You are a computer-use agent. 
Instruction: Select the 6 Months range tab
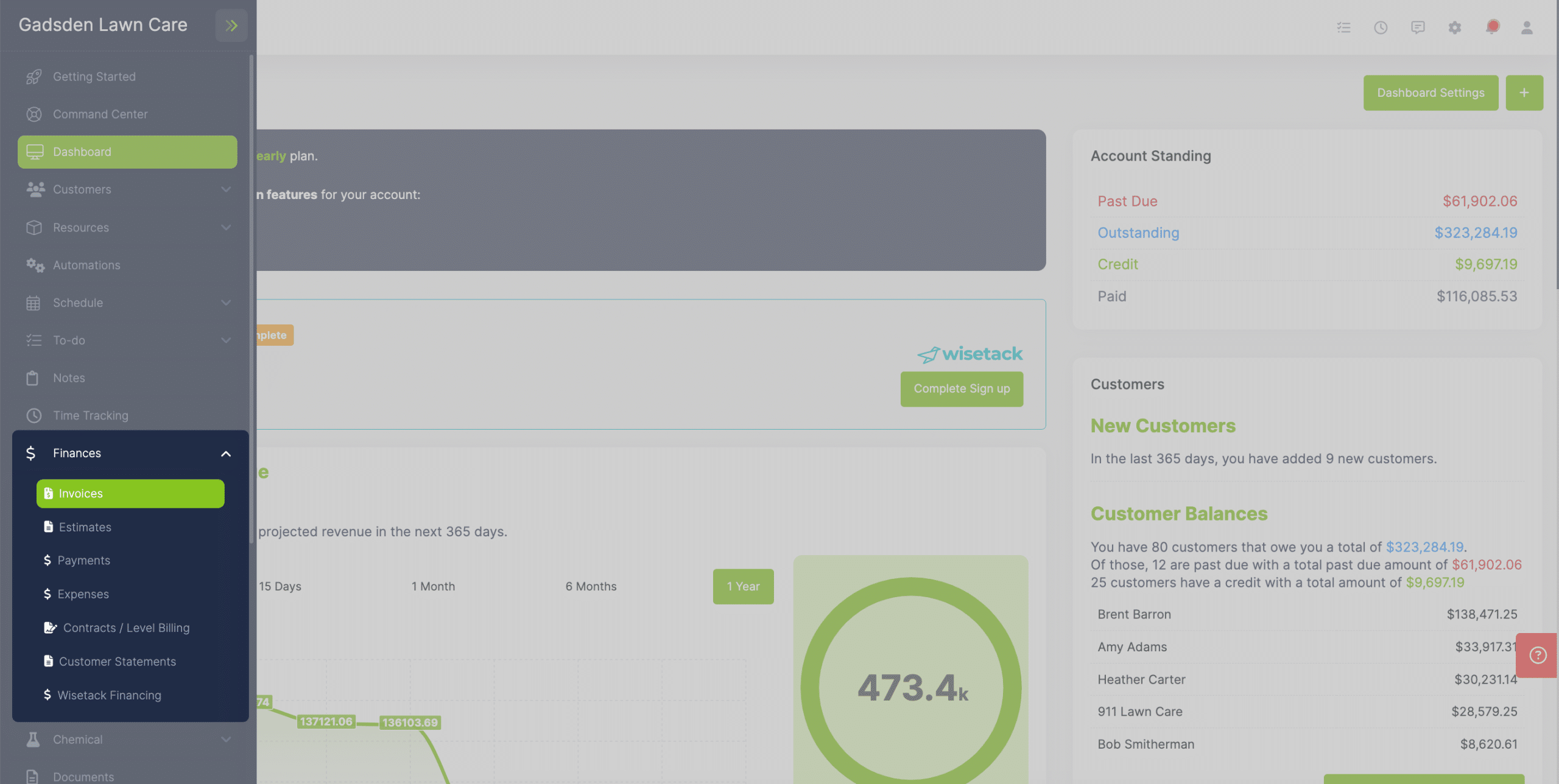[x=591, y=586]
